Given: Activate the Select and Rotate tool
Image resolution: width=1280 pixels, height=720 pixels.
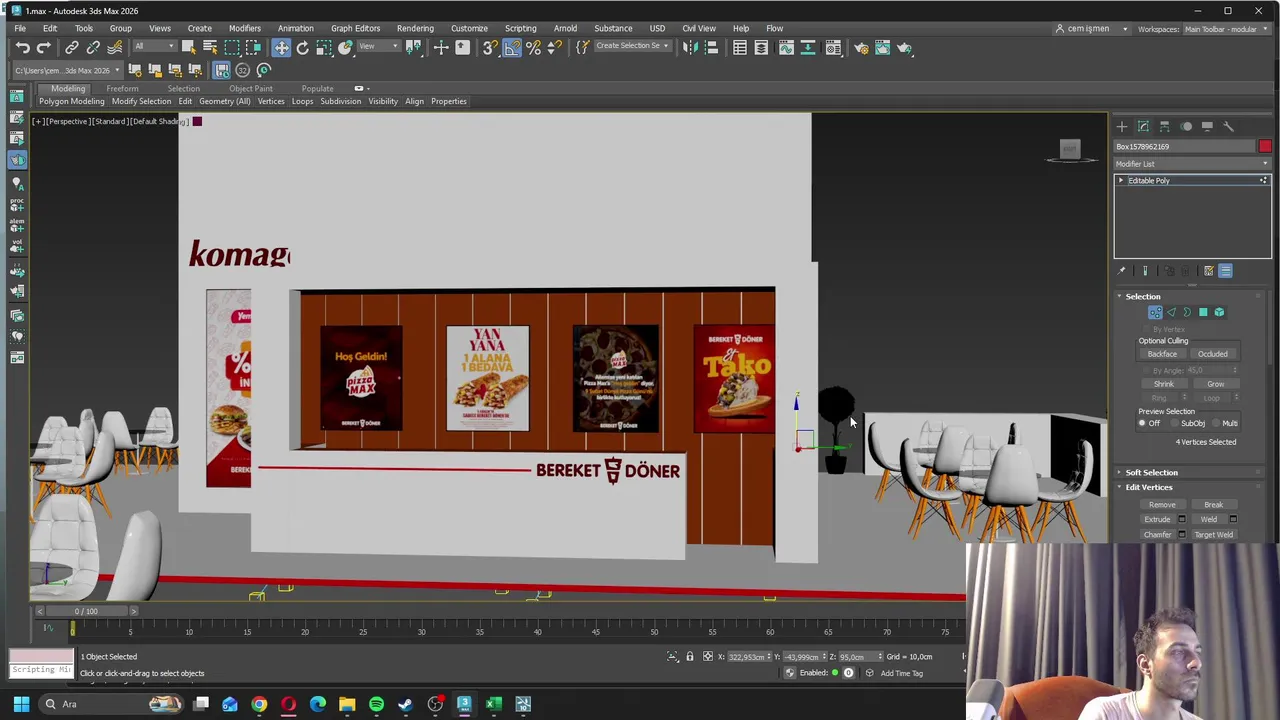Looking at the screenshot, I should (x=302, y=48).
